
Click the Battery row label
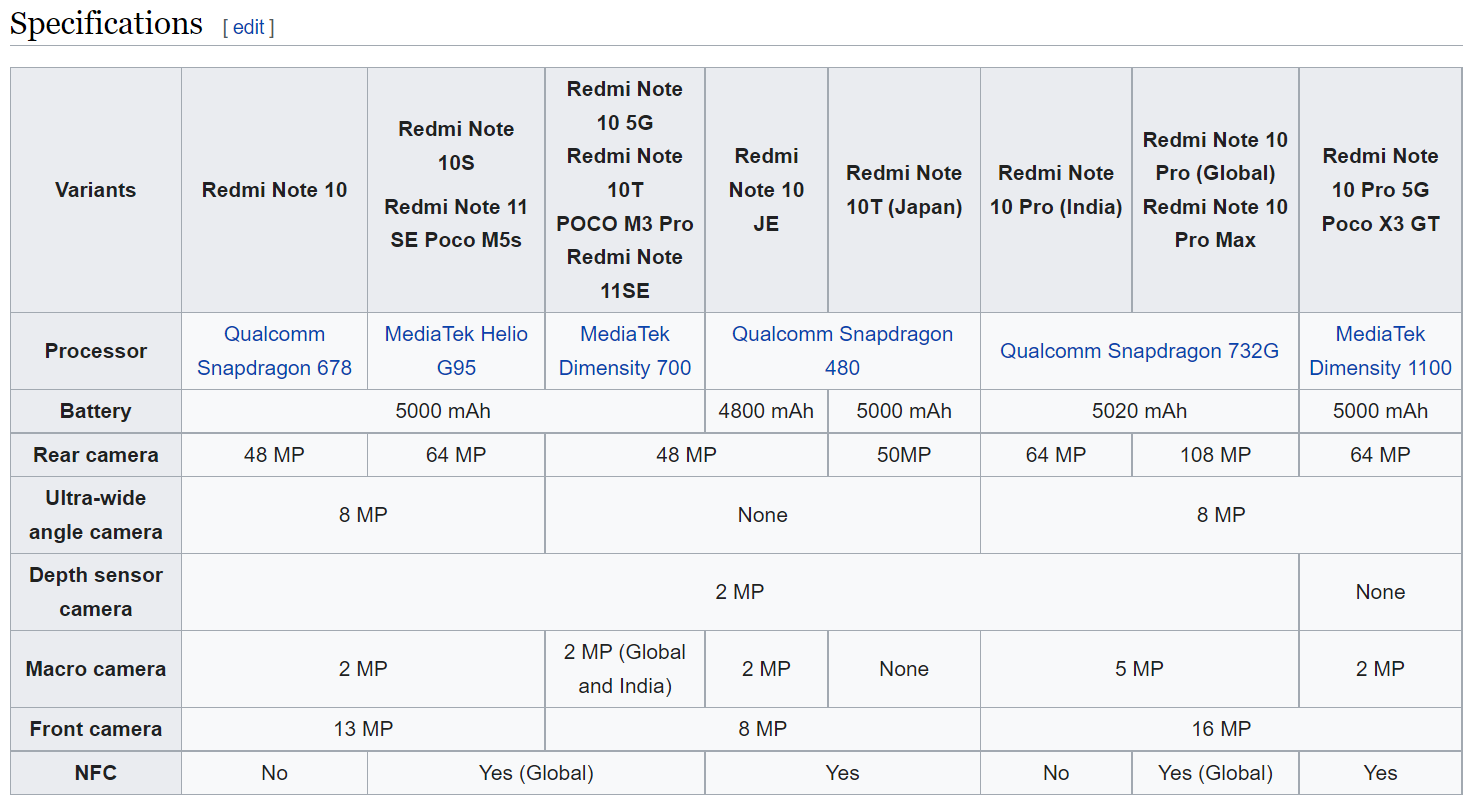point(95,410)
